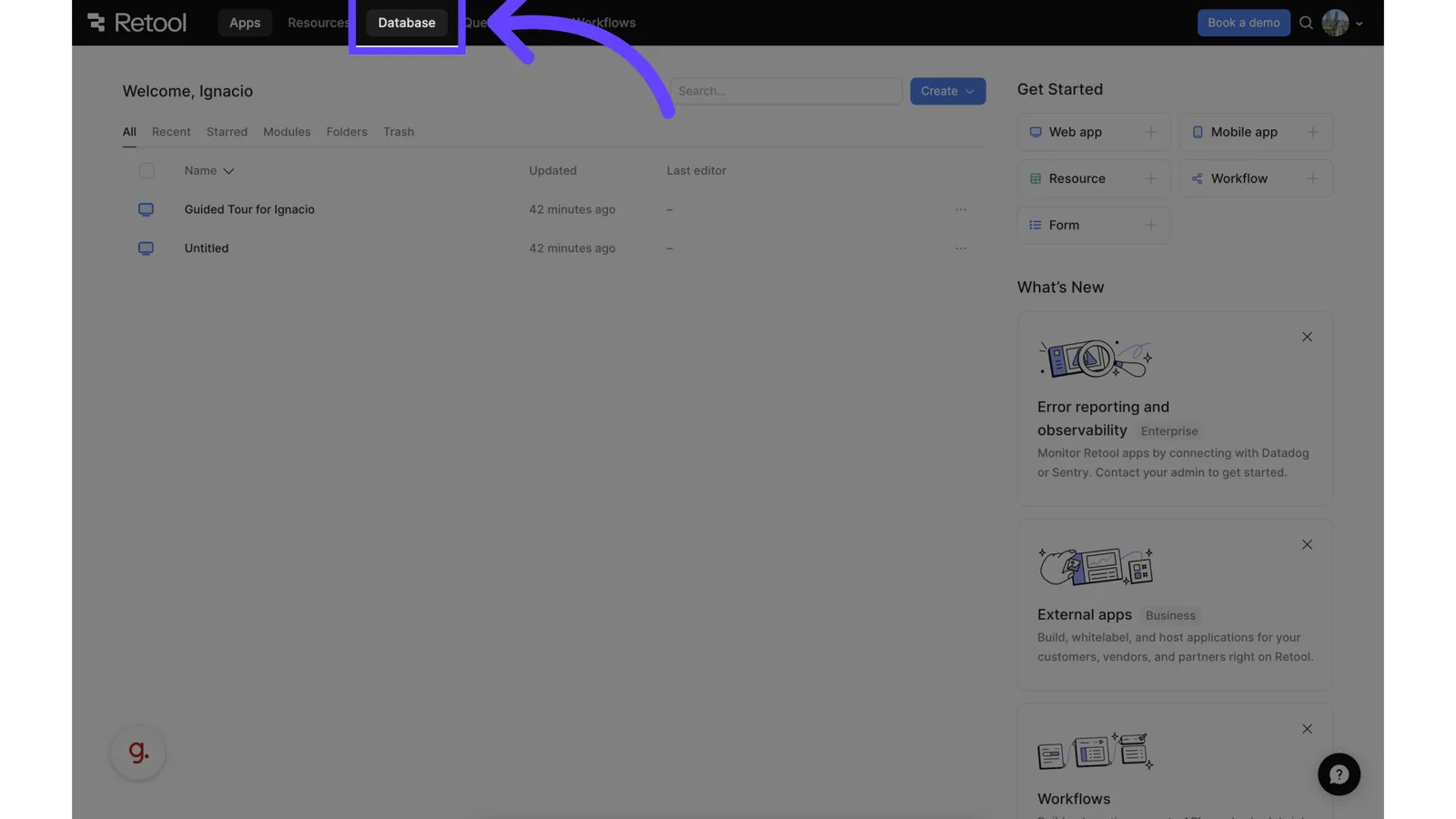Image resolution: width=1456 pixels, height=819 pixels.
Task: Click 42 minutes ago for Guided Tour
Action: coord(572,209)
